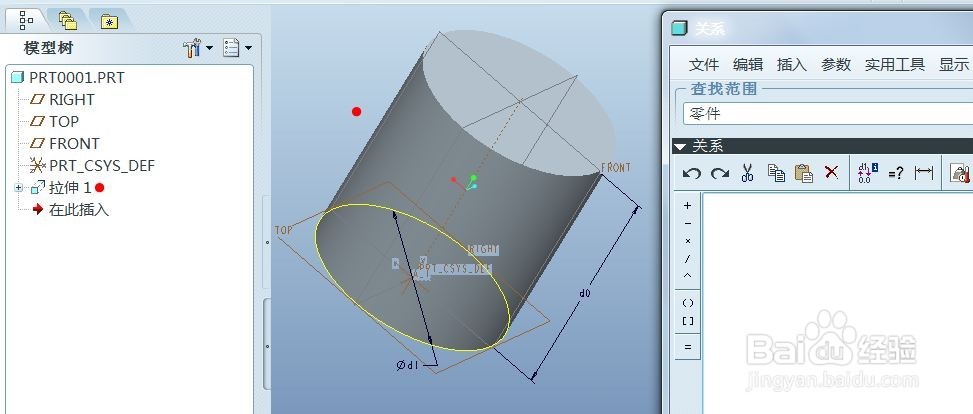
Task: Insert the divide / operator
Action: [x=688, y=259]
